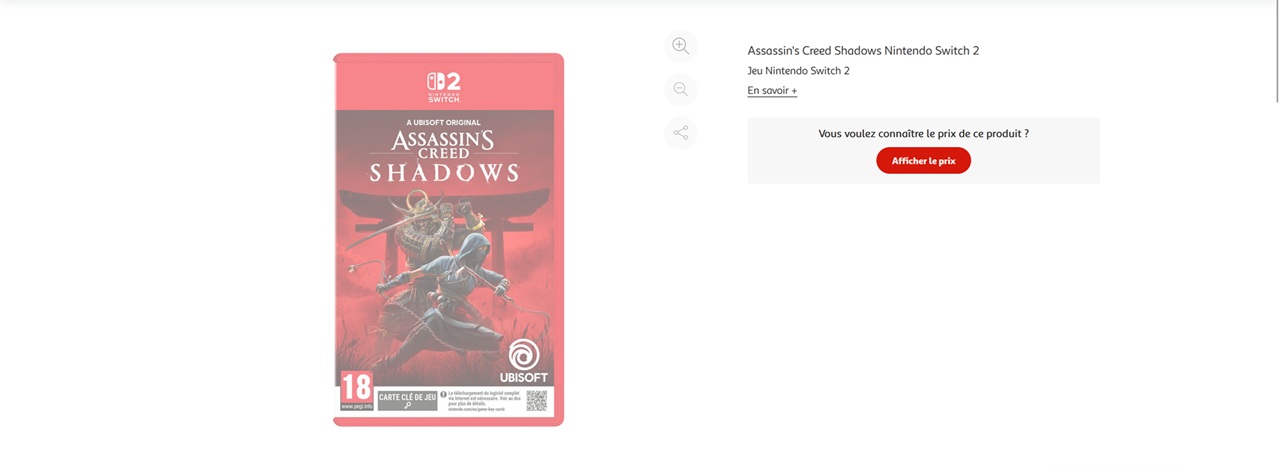
Task: Open the share icon button
Action: (x=681, y=132)
